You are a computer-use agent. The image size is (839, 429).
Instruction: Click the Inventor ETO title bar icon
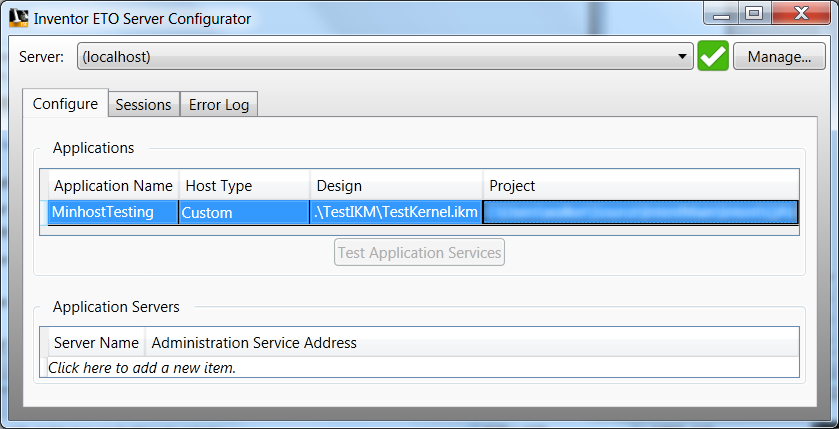click(18, 18)
